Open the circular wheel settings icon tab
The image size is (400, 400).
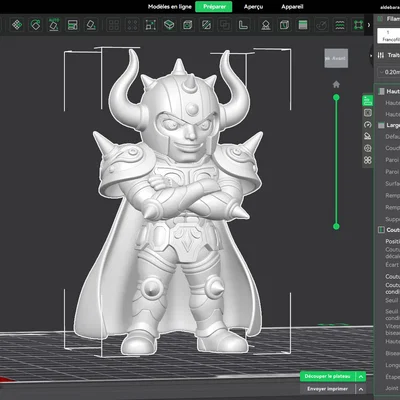(368, 148)
